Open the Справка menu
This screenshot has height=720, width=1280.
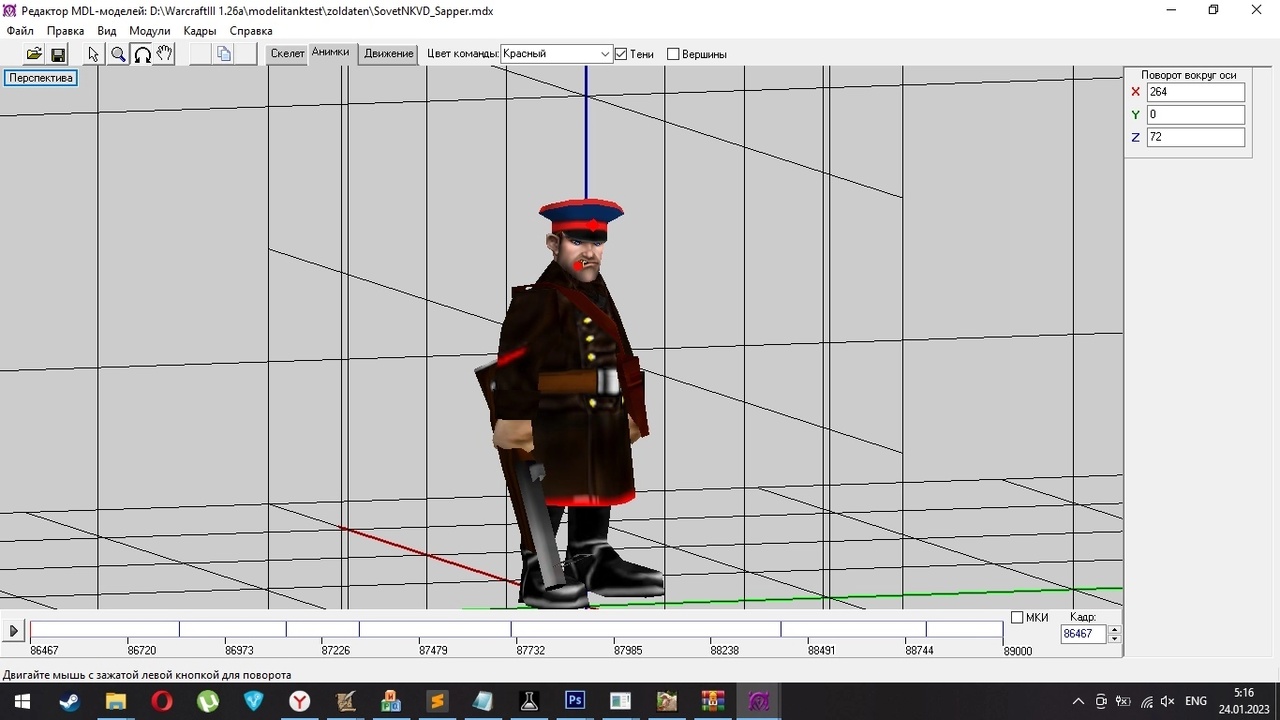click(251, 31)
